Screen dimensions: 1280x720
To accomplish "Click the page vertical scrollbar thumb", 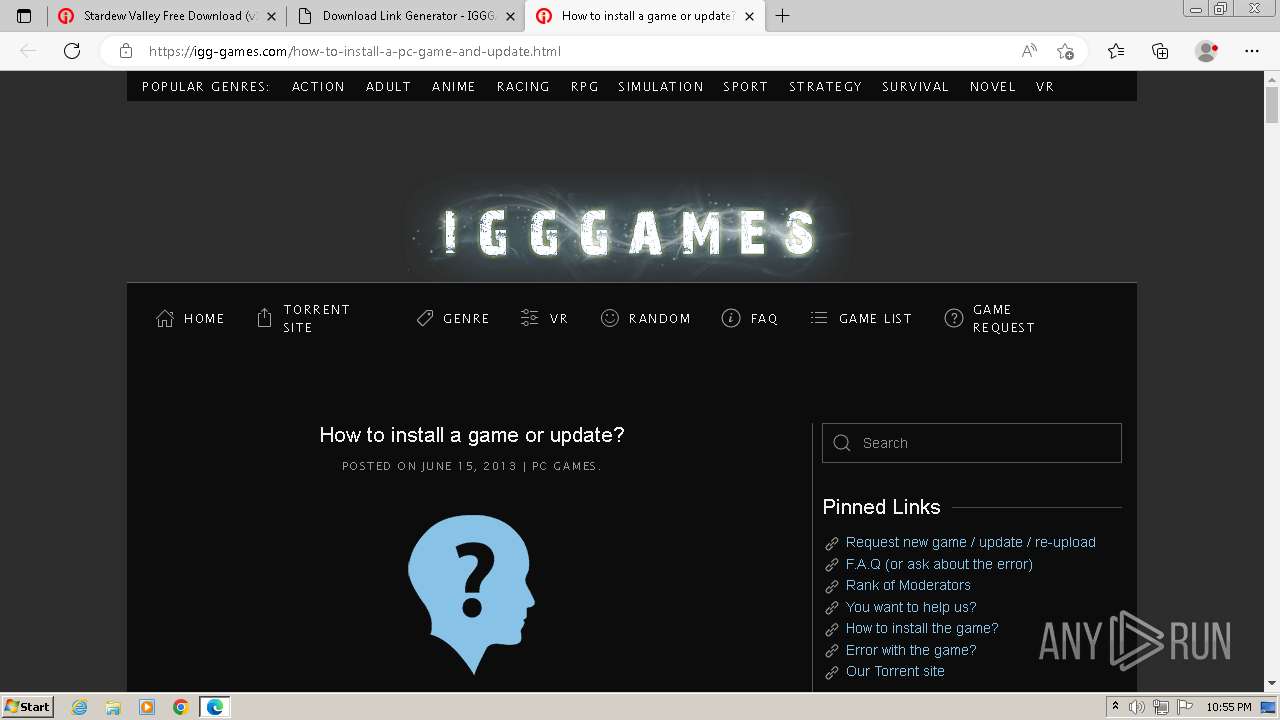I will coord(1272,105).
